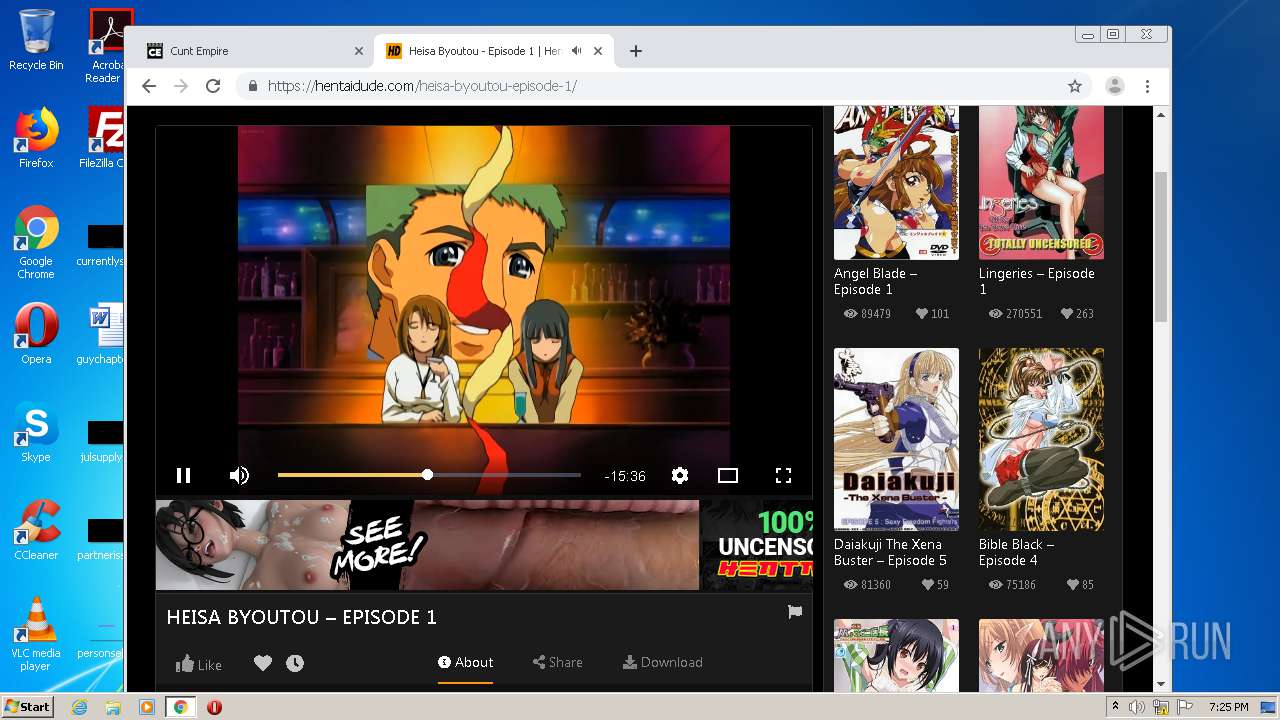This screenshot has width=1280, height=720.
Task: Click heart count 85 under Bible Black
Action: pyautogui.click(x=1080, y=585)
